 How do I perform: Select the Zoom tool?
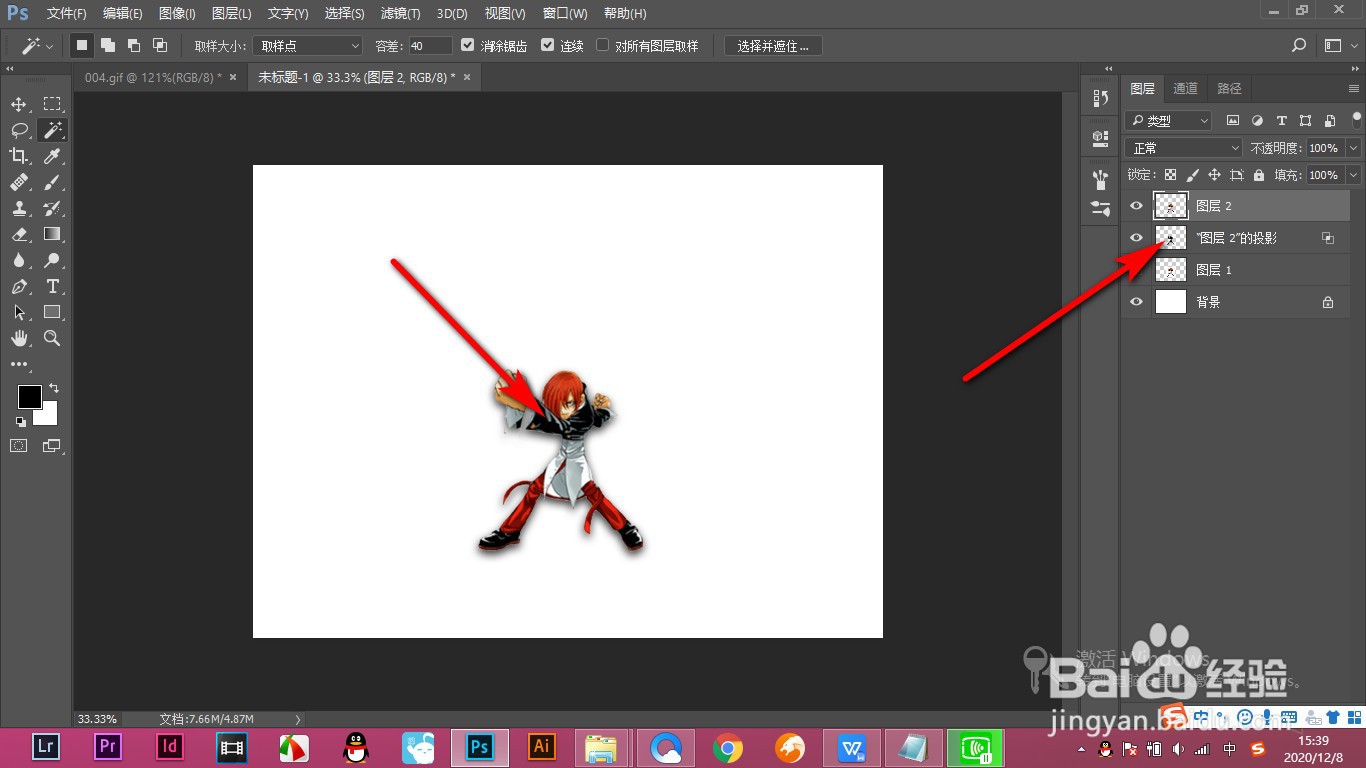click(52, 338)
